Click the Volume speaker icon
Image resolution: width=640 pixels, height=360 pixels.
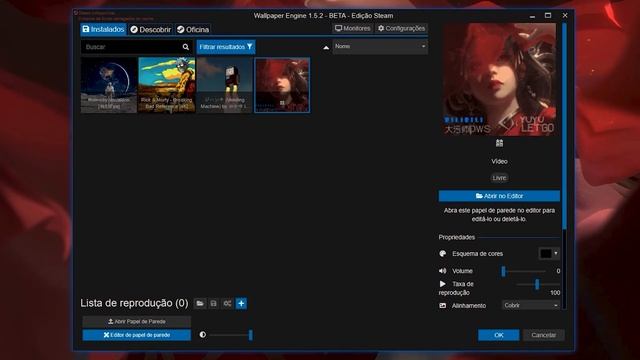tap(442, 271)
